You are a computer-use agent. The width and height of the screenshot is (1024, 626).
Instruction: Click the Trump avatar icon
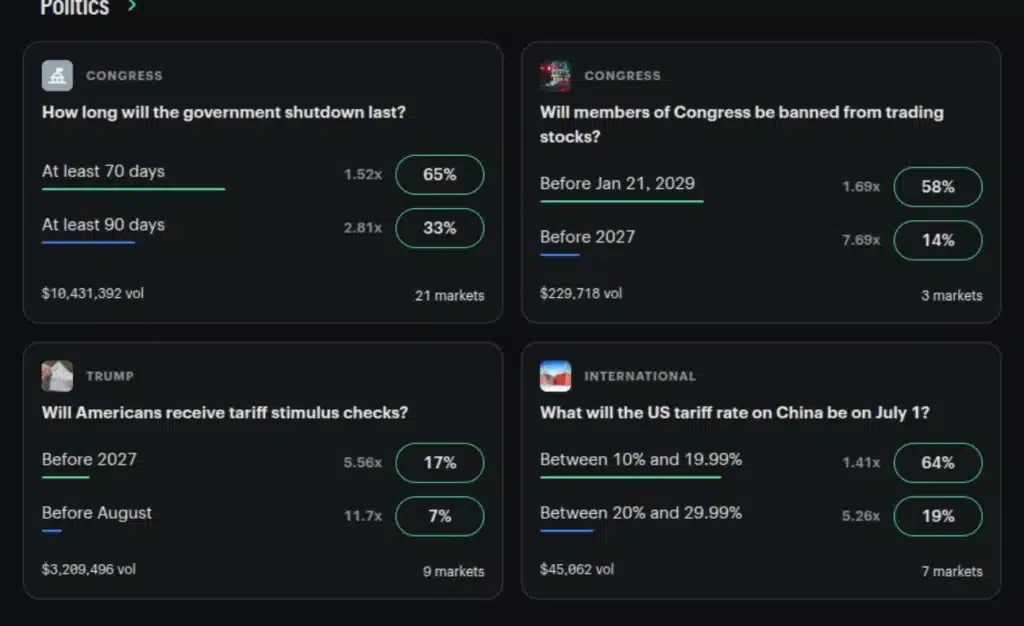pyautogui.click(x=57, y=375)
